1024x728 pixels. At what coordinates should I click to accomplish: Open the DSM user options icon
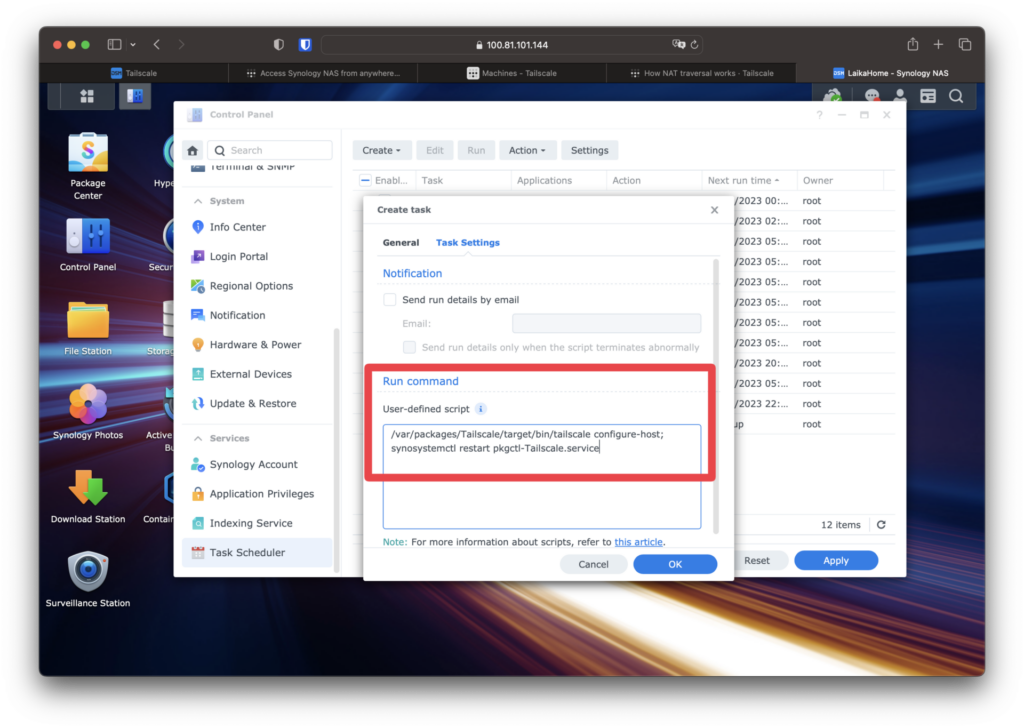[900, 97]
